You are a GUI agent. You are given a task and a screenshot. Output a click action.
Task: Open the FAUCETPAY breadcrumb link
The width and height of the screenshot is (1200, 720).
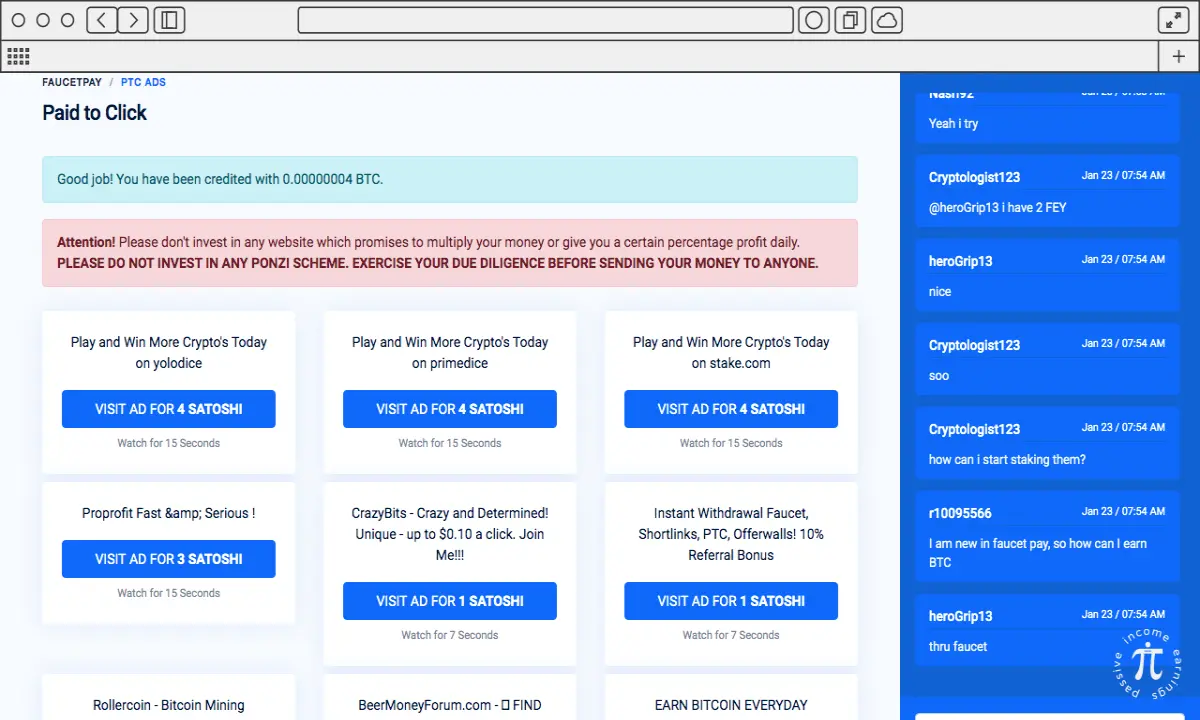[72, 82]
